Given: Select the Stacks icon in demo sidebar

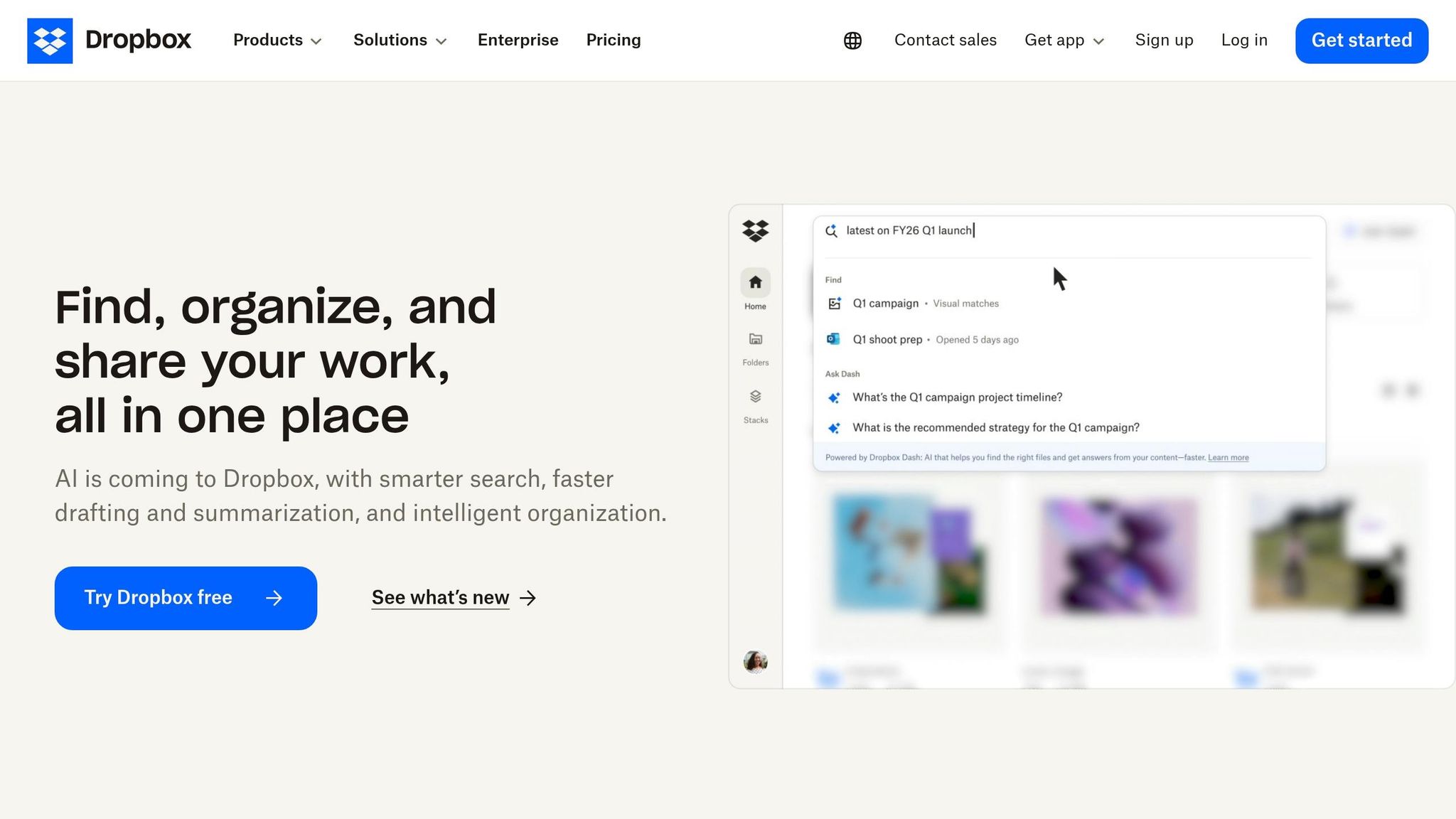Looking at the screenshot, I should (755, 396).
